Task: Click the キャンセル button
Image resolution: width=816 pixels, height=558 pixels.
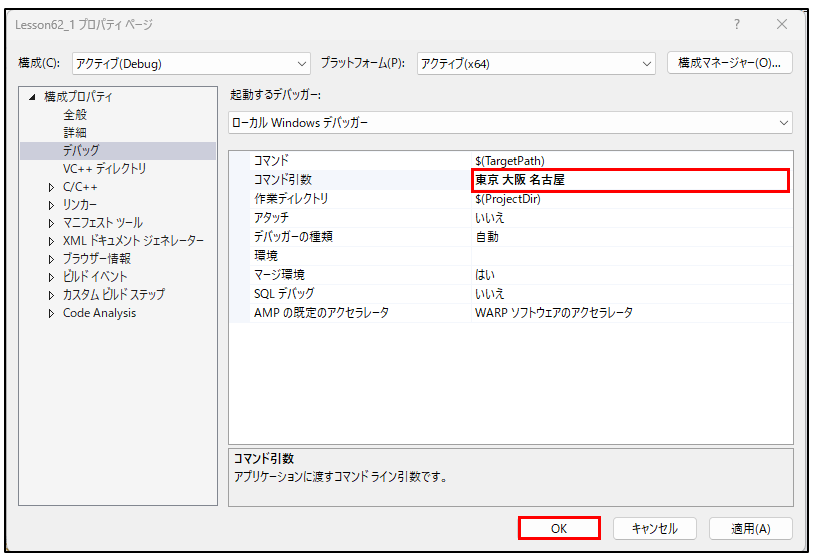Action: click(x=653, y=528)
